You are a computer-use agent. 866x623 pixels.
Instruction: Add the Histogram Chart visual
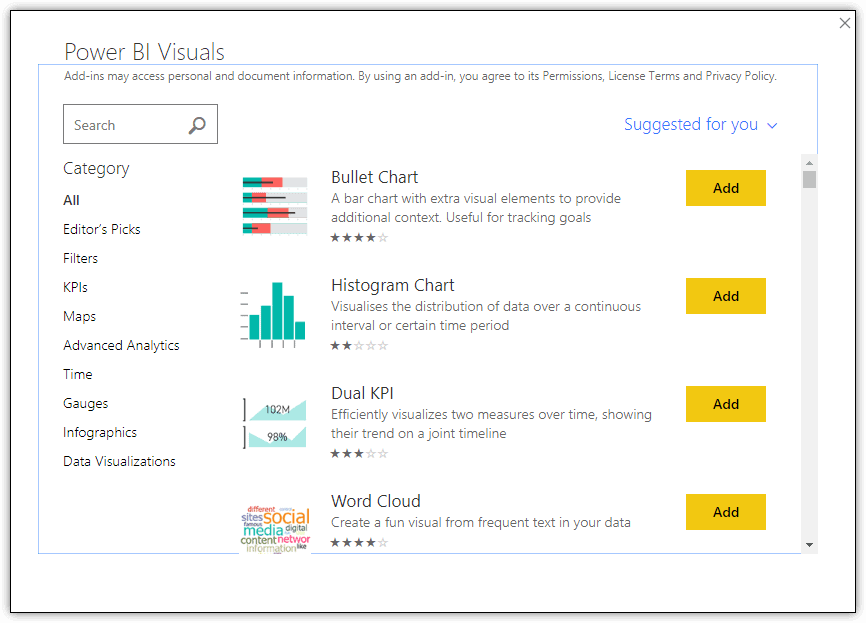click(x=726, y=296)
